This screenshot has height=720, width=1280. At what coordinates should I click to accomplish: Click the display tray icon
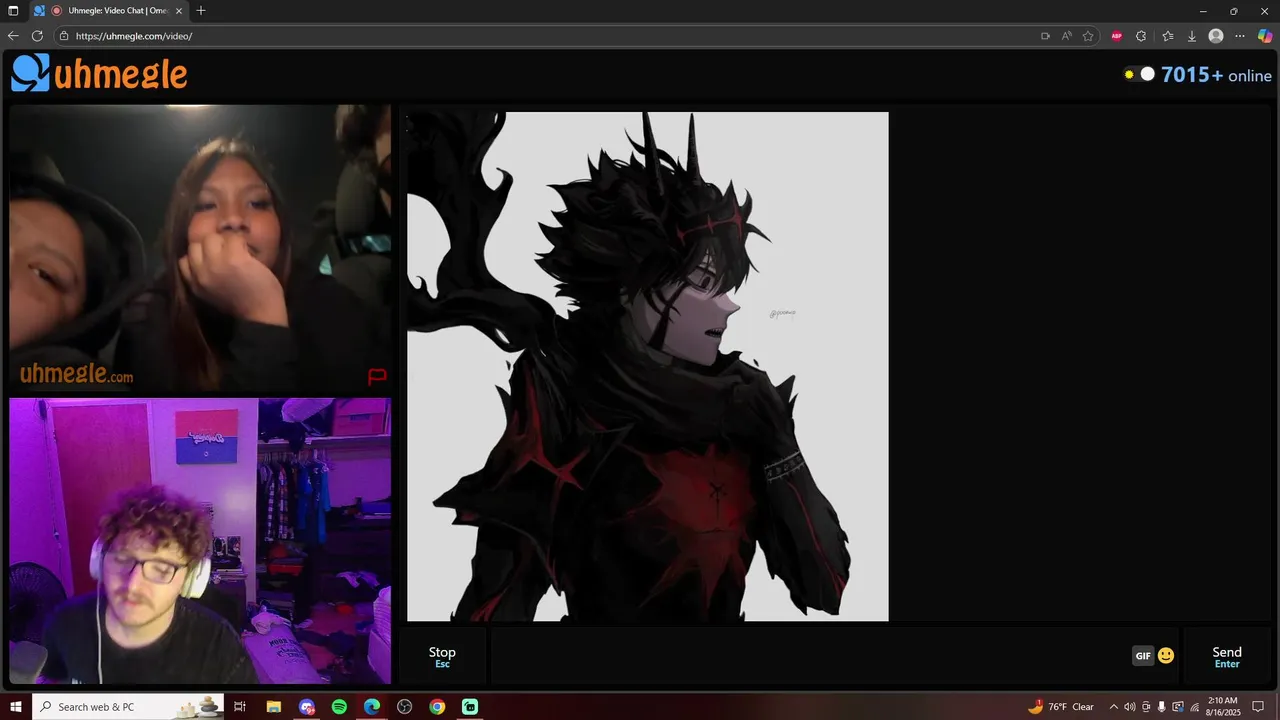1178,707
